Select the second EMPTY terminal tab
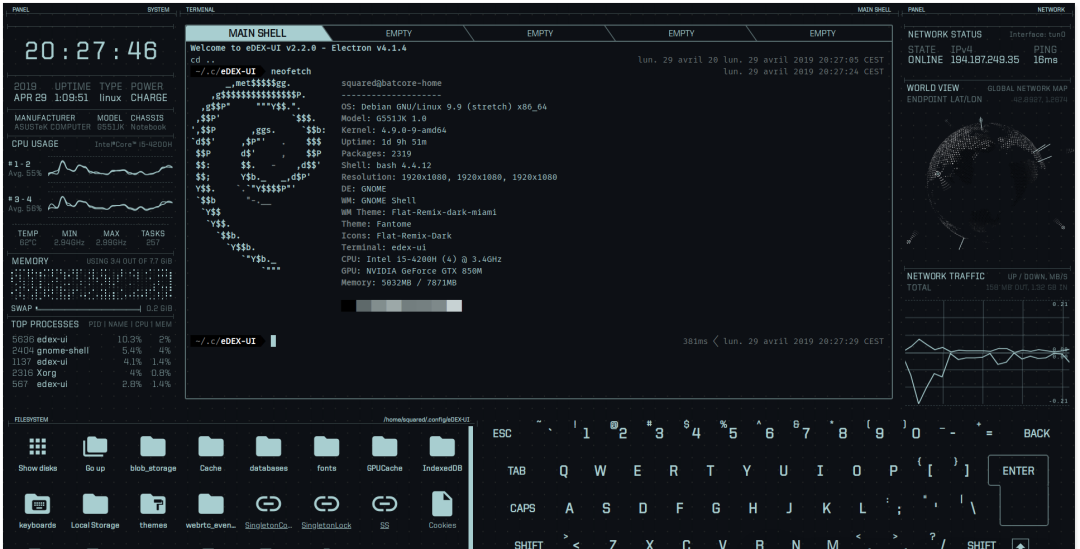1080x549 pixels. tap(540, 33)
